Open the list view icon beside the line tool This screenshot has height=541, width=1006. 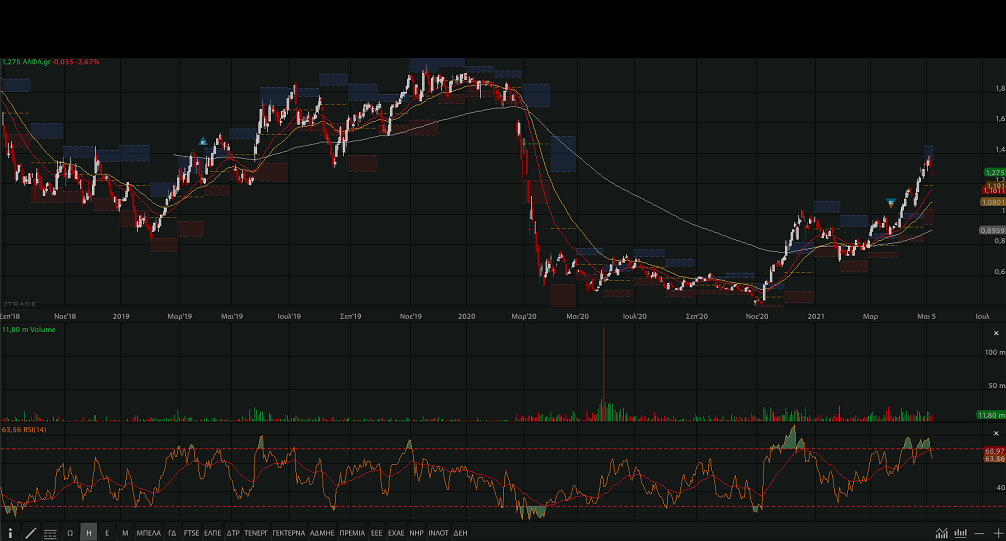50,533
